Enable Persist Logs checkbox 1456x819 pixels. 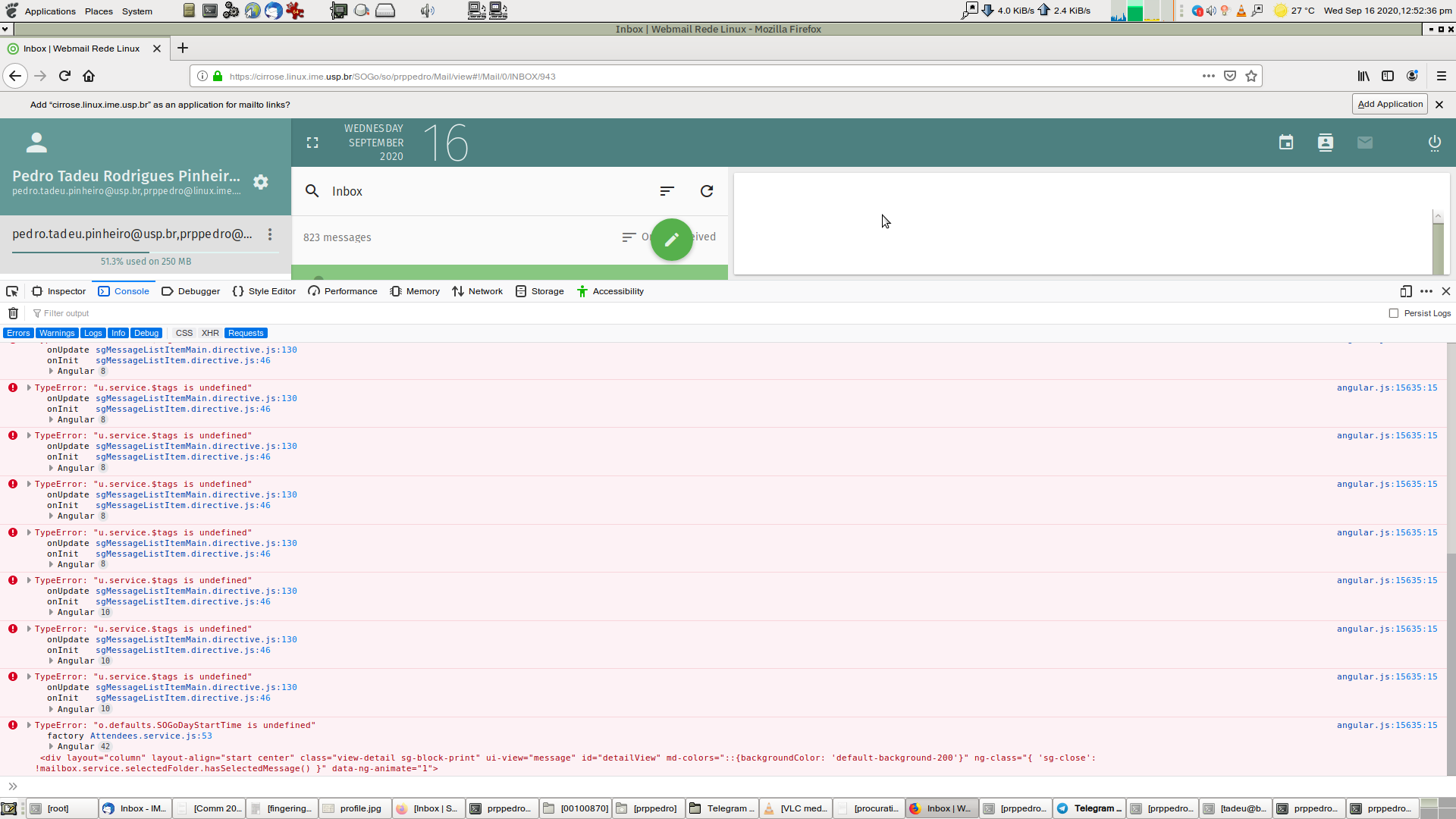click(x=1393, y=313)
